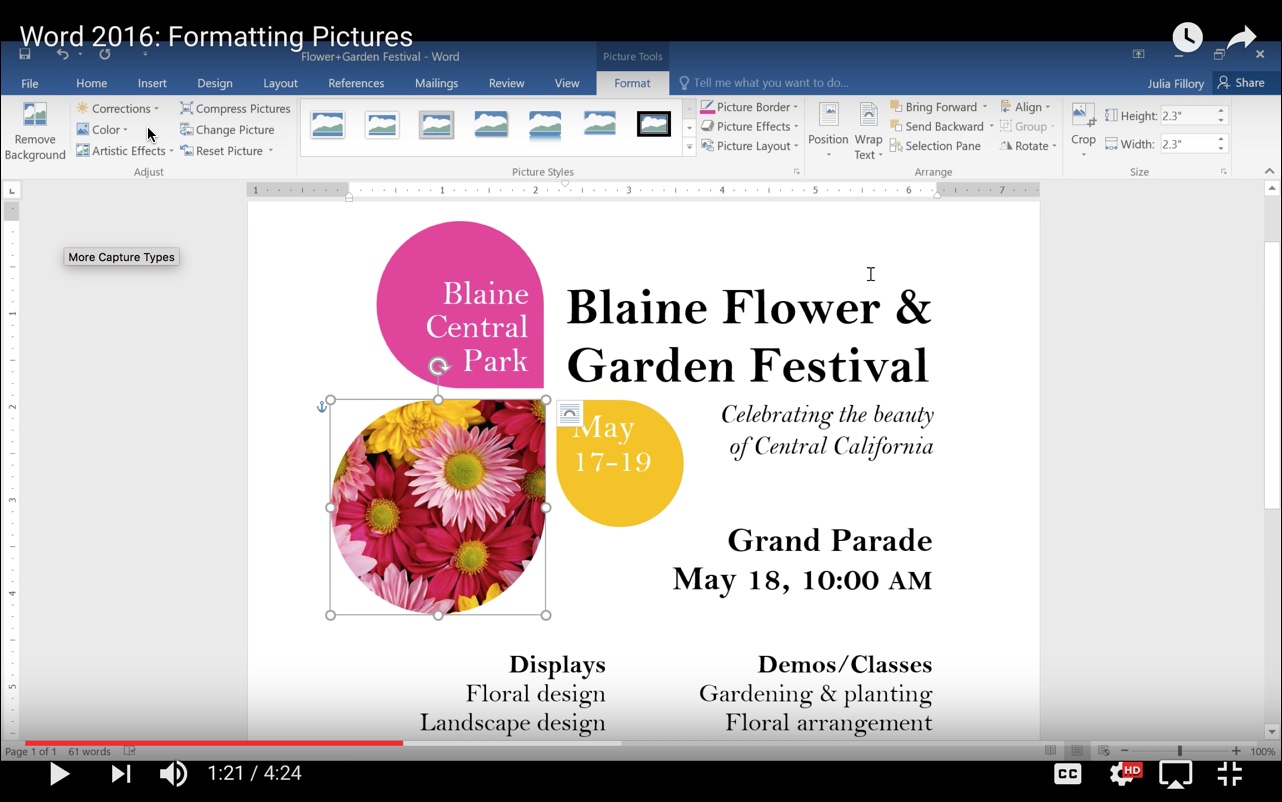Click the 61 words count in status bar
The width and height of the screenshot is (1282, 802).
[x=89, y=752]
